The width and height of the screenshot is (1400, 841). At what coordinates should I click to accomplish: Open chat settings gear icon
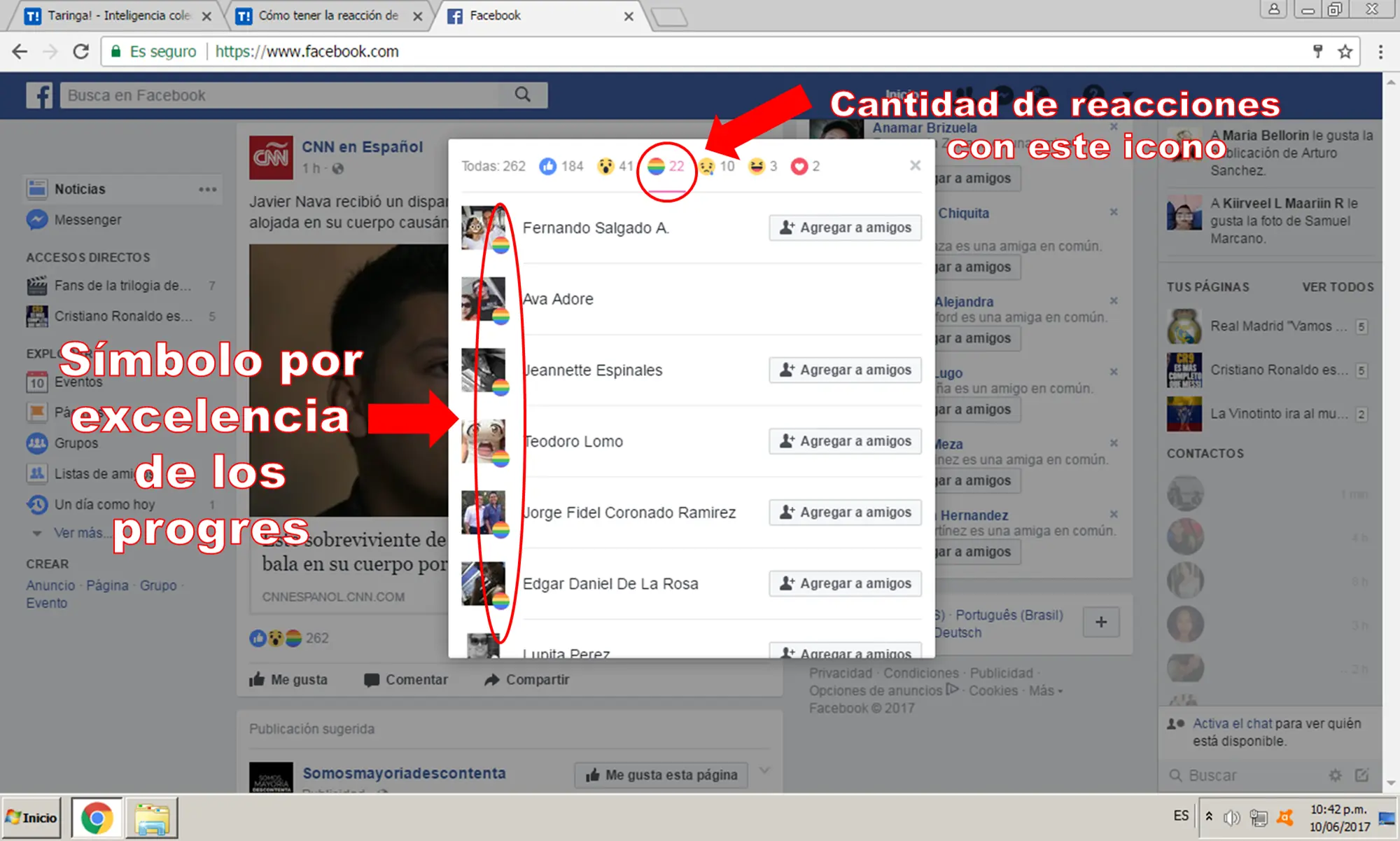[1336, 775]
